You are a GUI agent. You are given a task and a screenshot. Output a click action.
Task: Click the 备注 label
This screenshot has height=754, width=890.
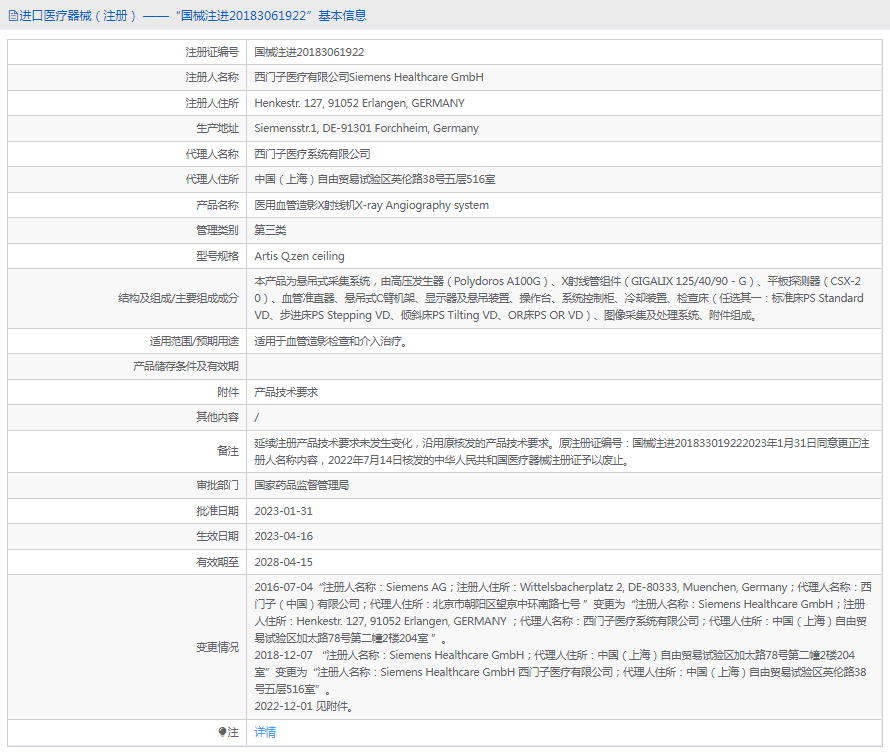click(228, 451)
